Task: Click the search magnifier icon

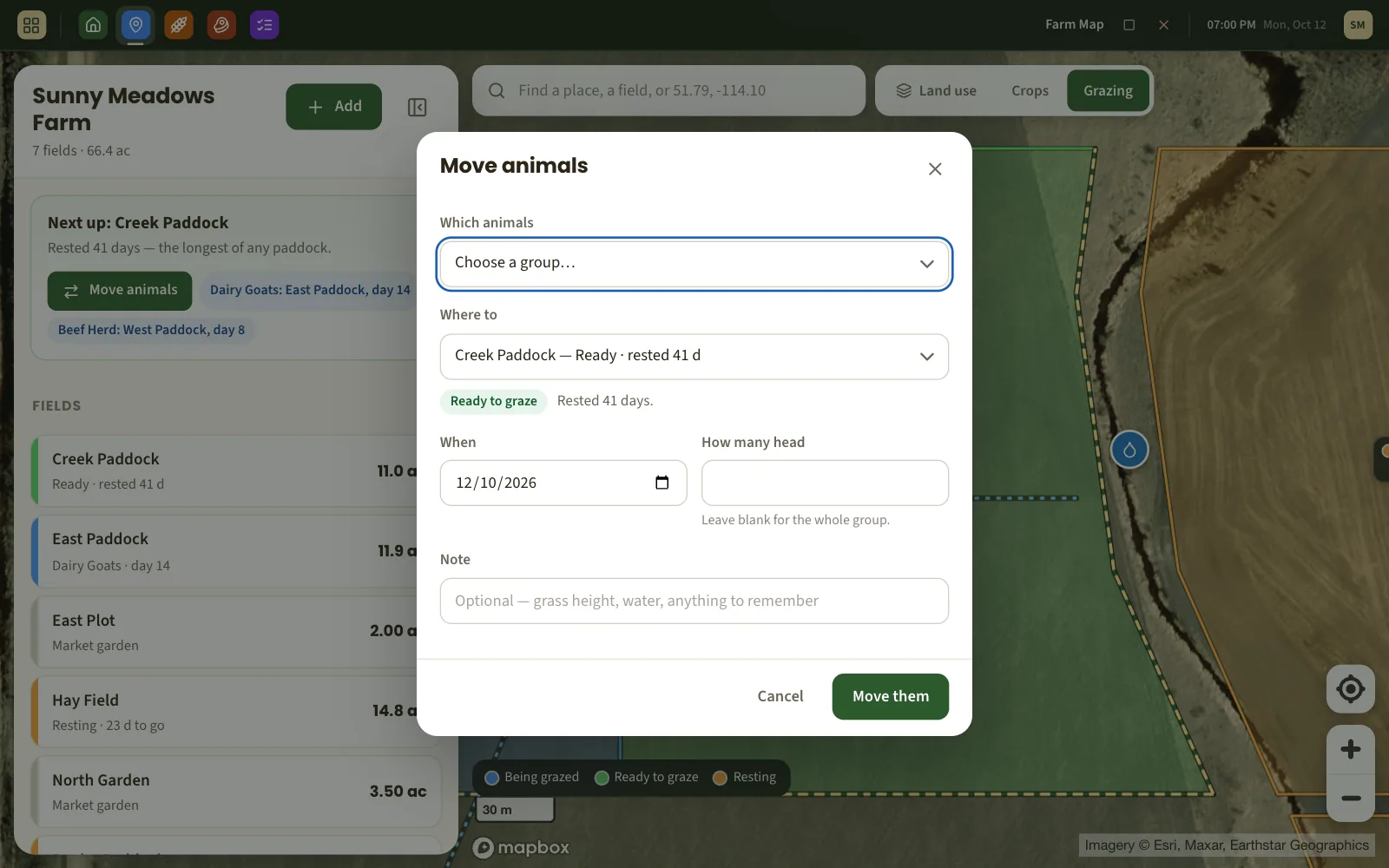Action: click(497, 90)
